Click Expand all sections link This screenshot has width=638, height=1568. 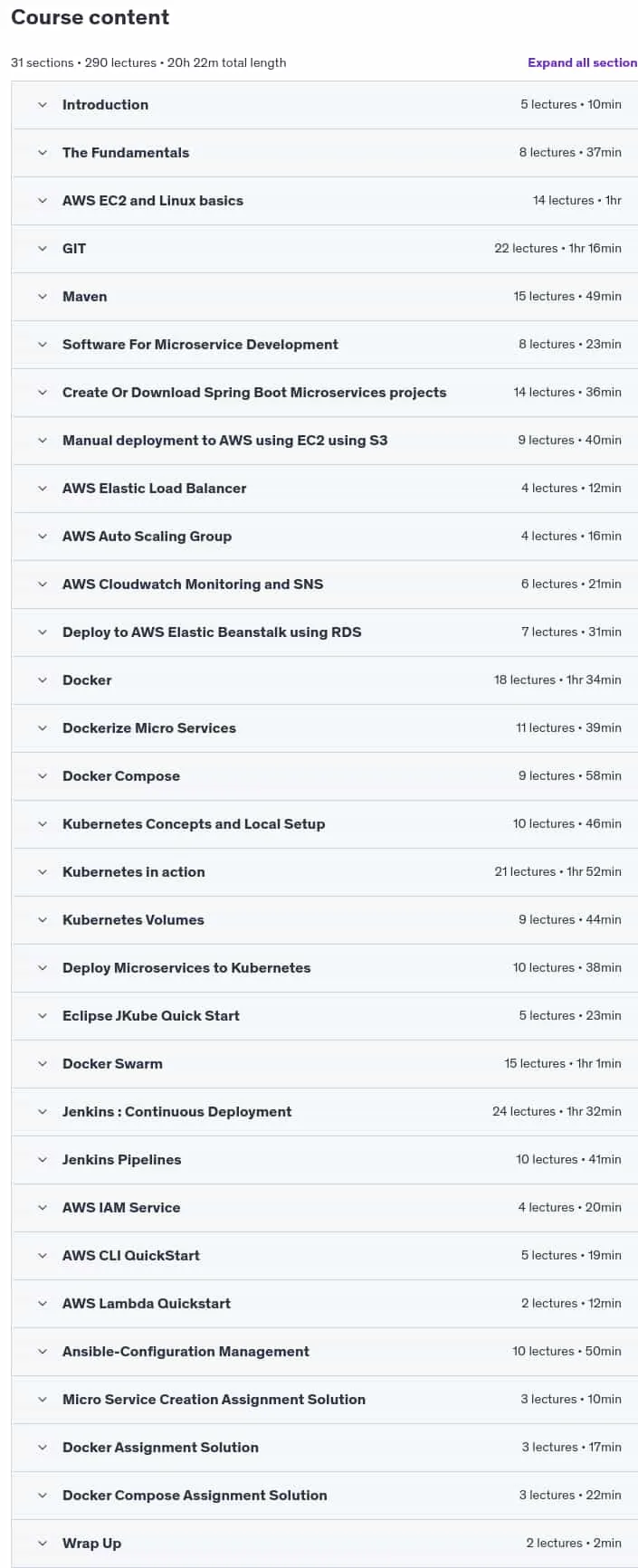(583, 62)
